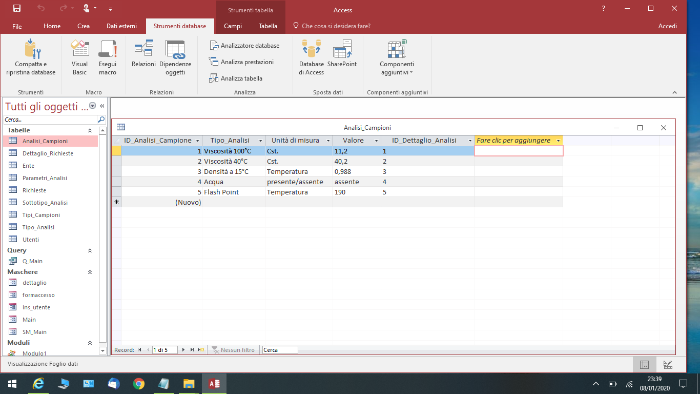Click value cell '0,988'
This screenshot has height=394, width=700.
pos(356,172)
